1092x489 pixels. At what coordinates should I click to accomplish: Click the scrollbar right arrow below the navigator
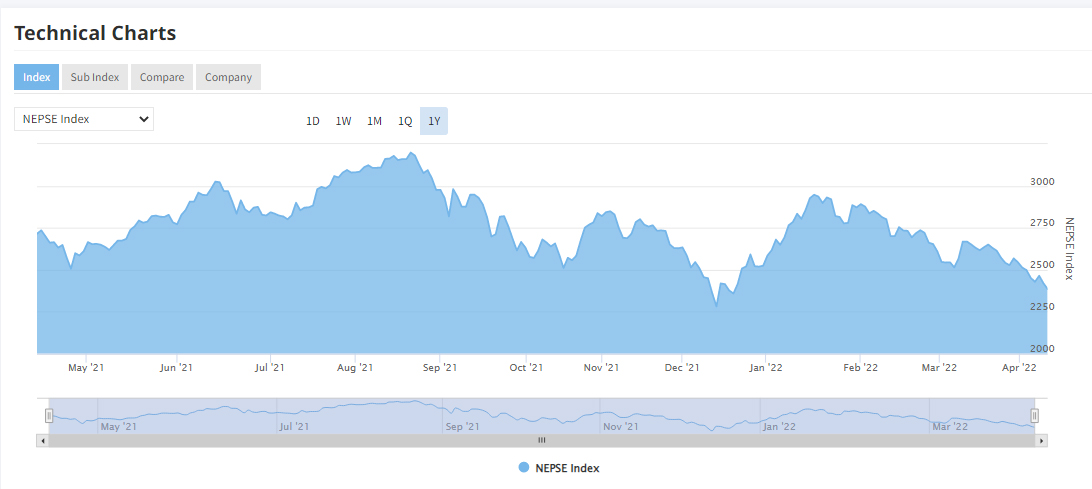point(1041,440)
